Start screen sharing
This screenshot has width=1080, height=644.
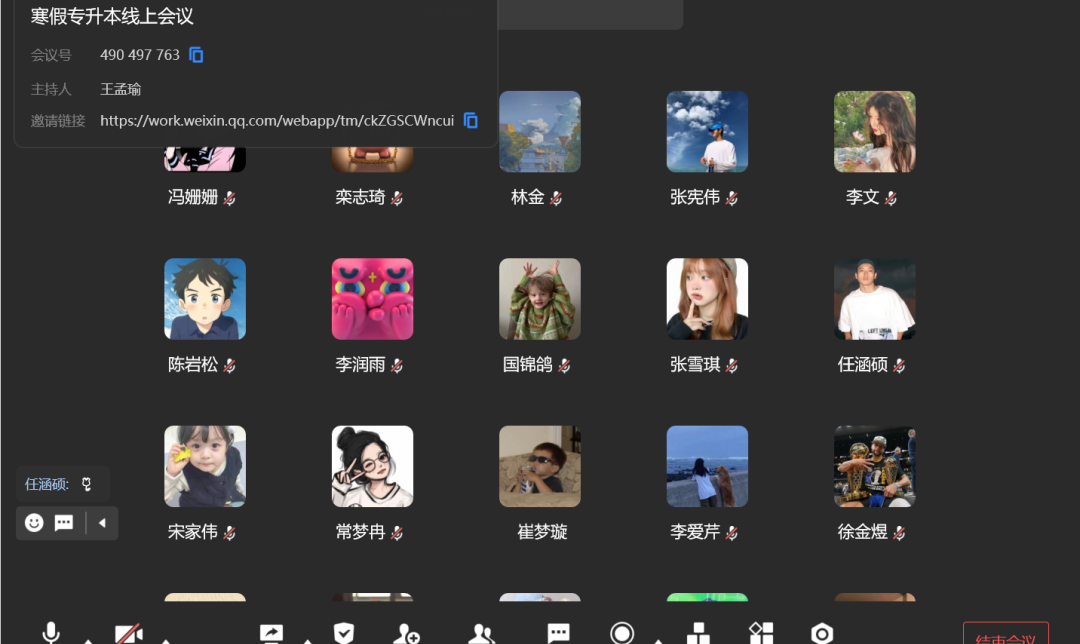tap(271, 634)
